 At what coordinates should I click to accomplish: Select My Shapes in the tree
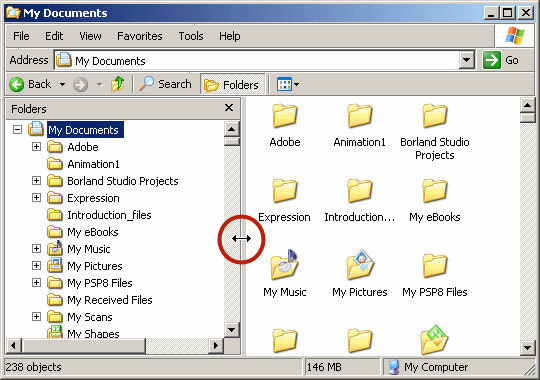click(93, 333)
